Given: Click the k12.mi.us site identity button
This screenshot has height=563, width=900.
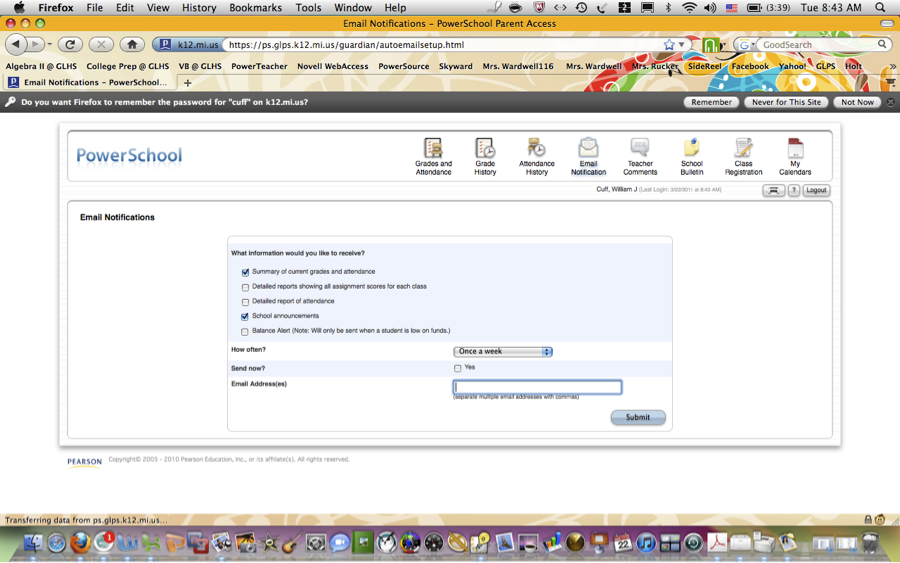Looking at the screenshot, I should point(189,45).
